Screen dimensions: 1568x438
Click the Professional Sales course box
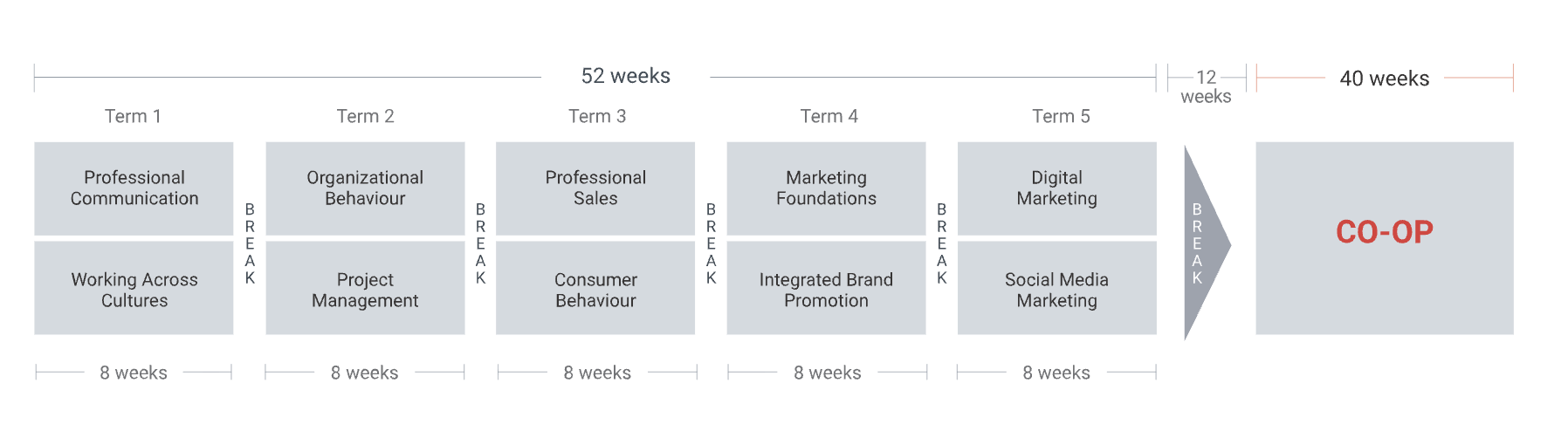595,188
